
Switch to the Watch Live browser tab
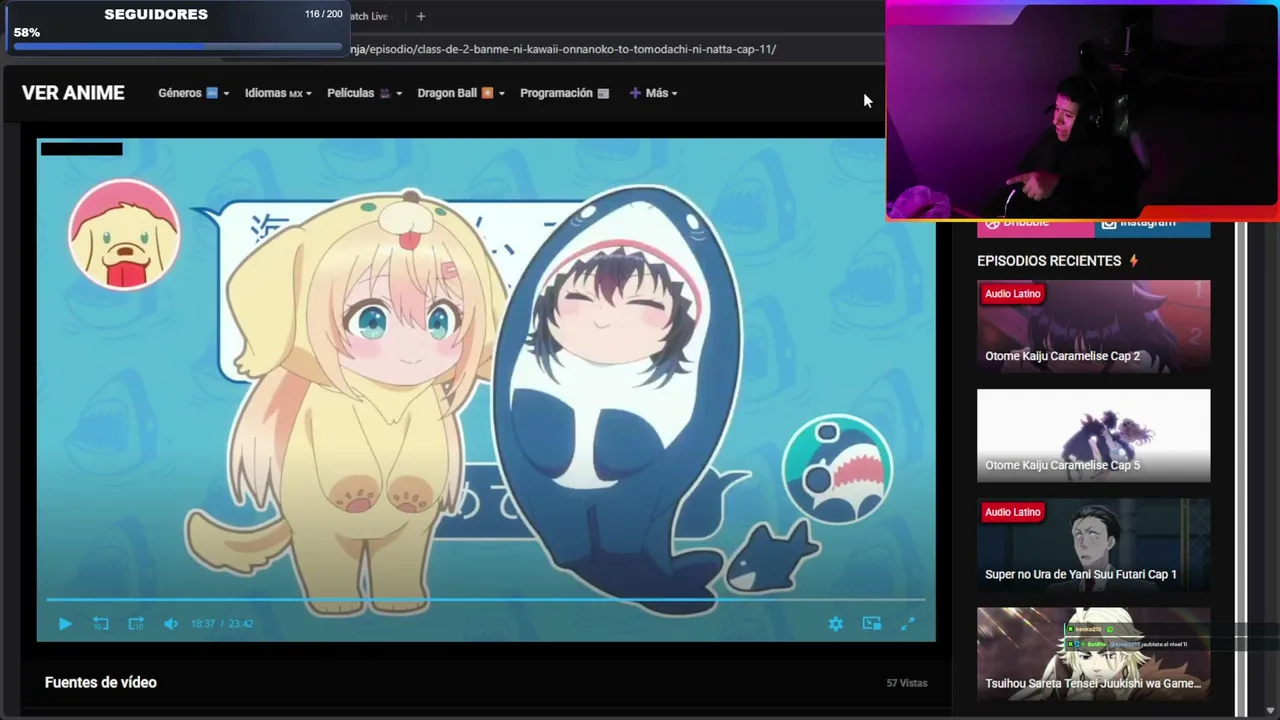pyautogui.click(x=367, y=16)
